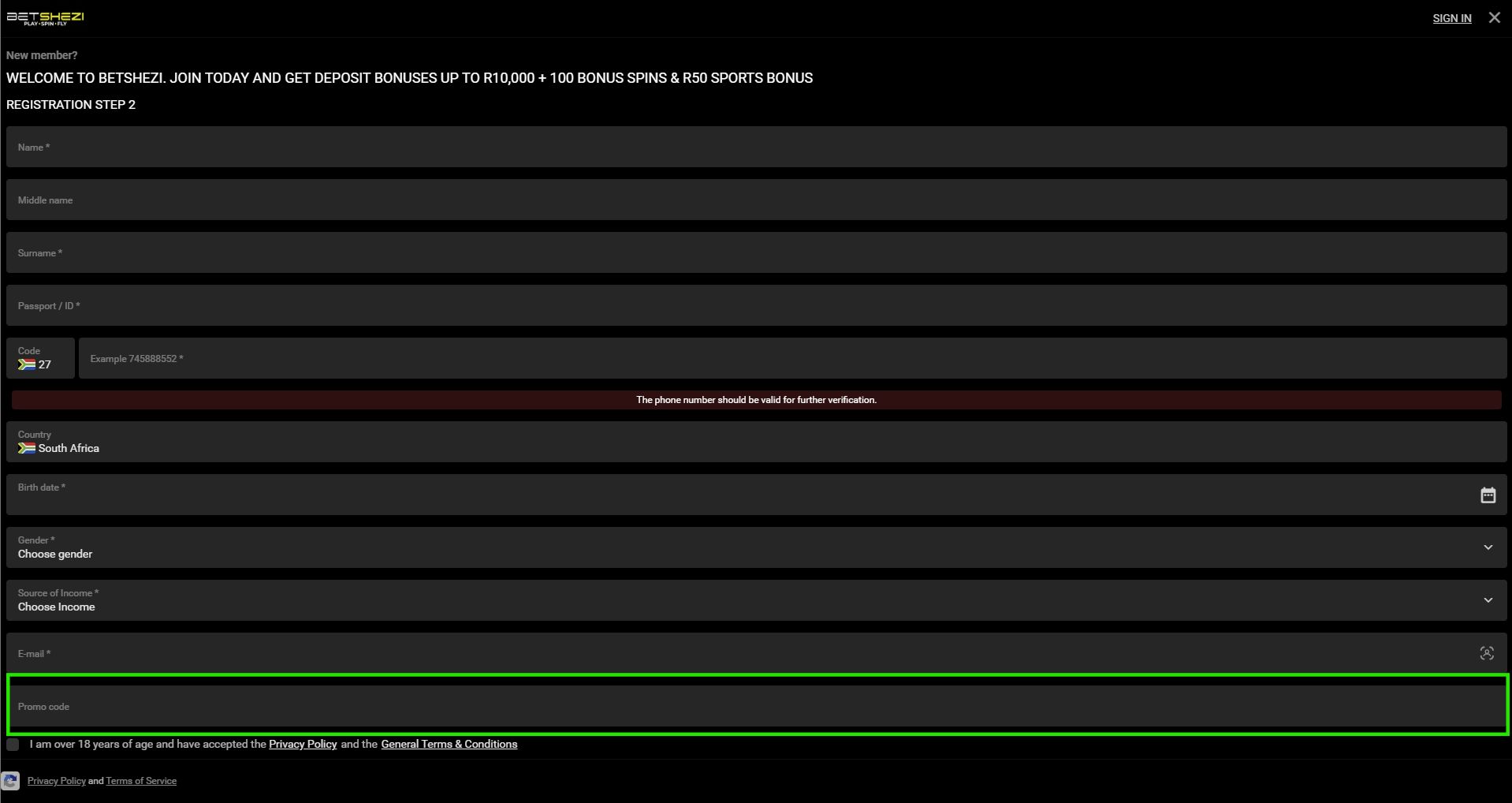Click the phone number verification notice
Screen dimensions: 1512x803
pos(756,400)
